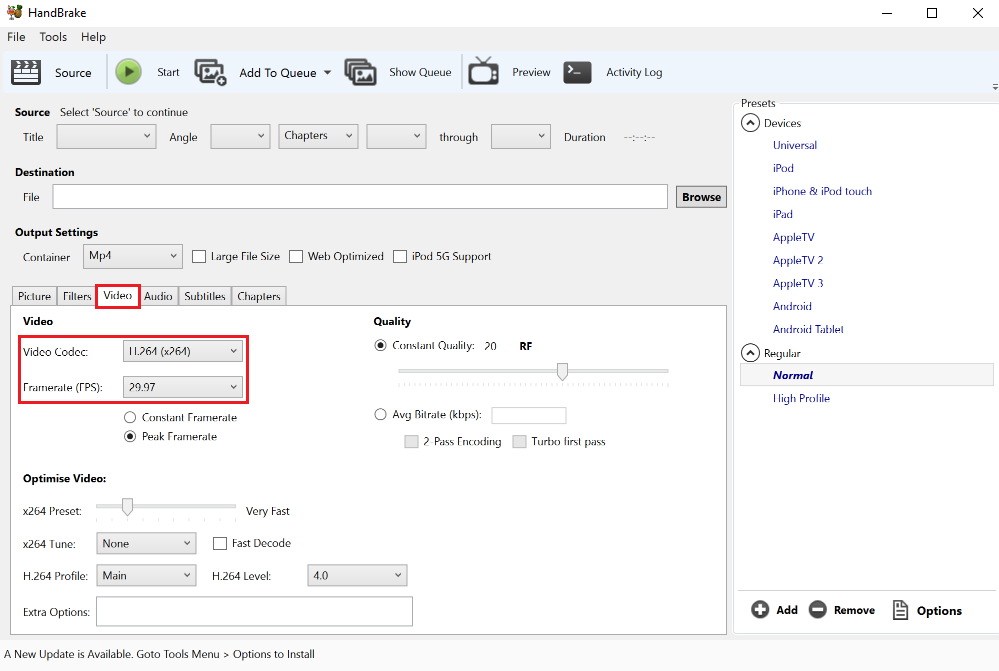
Task: Switch to the Picture tab
Action: [34, 296]
